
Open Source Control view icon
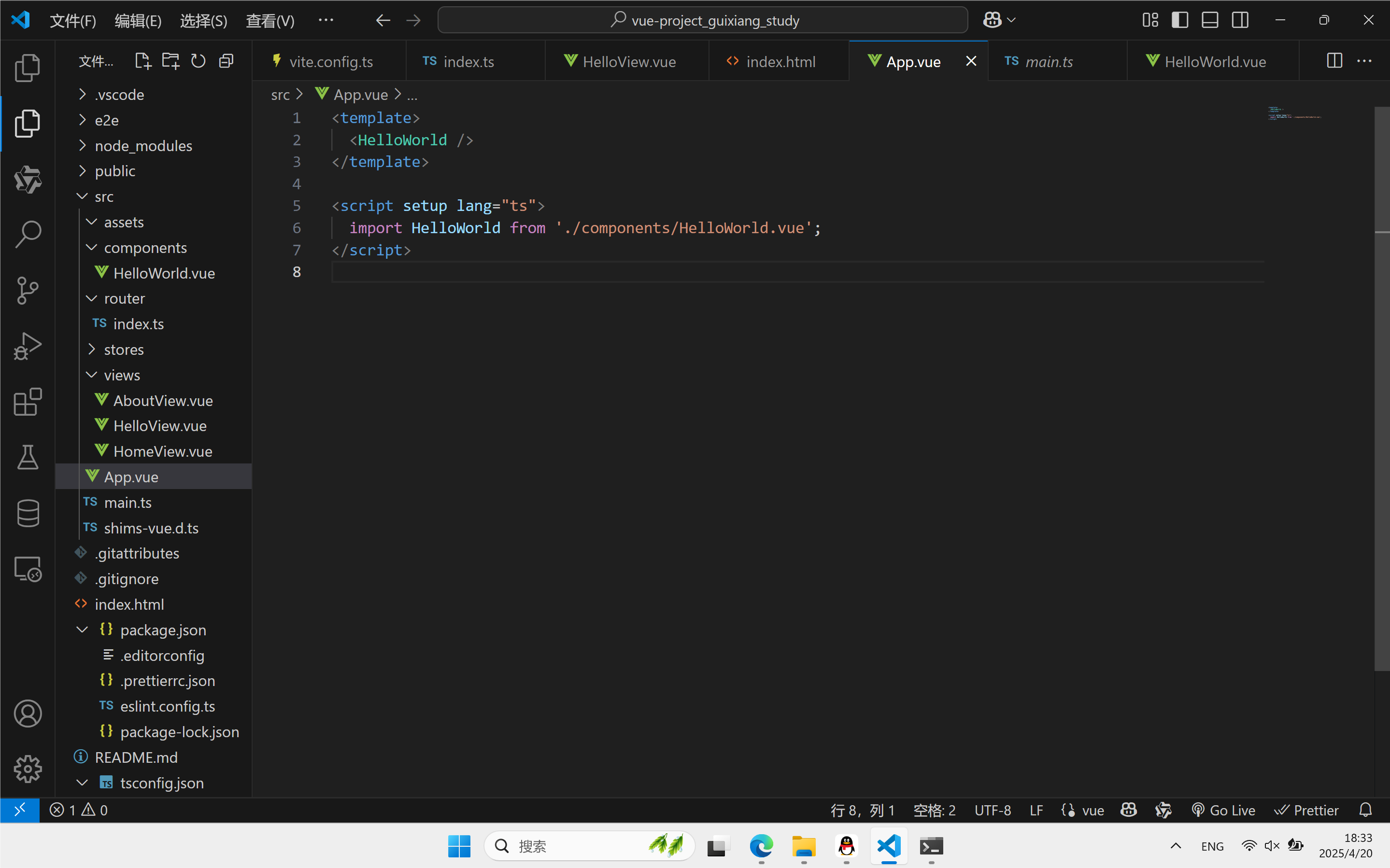point(28,291)
